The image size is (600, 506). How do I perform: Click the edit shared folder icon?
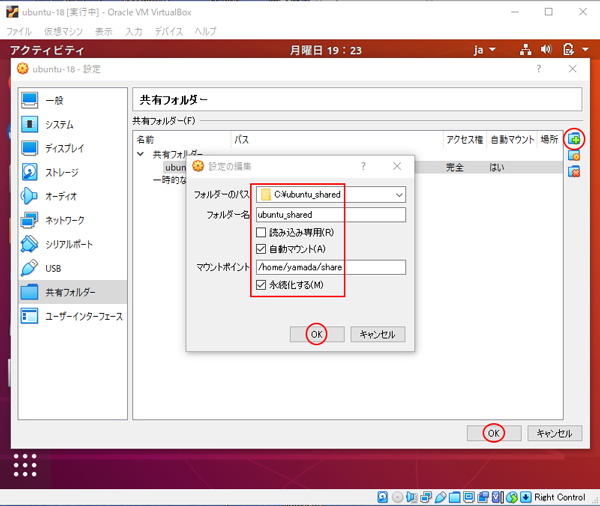point(574,155)
